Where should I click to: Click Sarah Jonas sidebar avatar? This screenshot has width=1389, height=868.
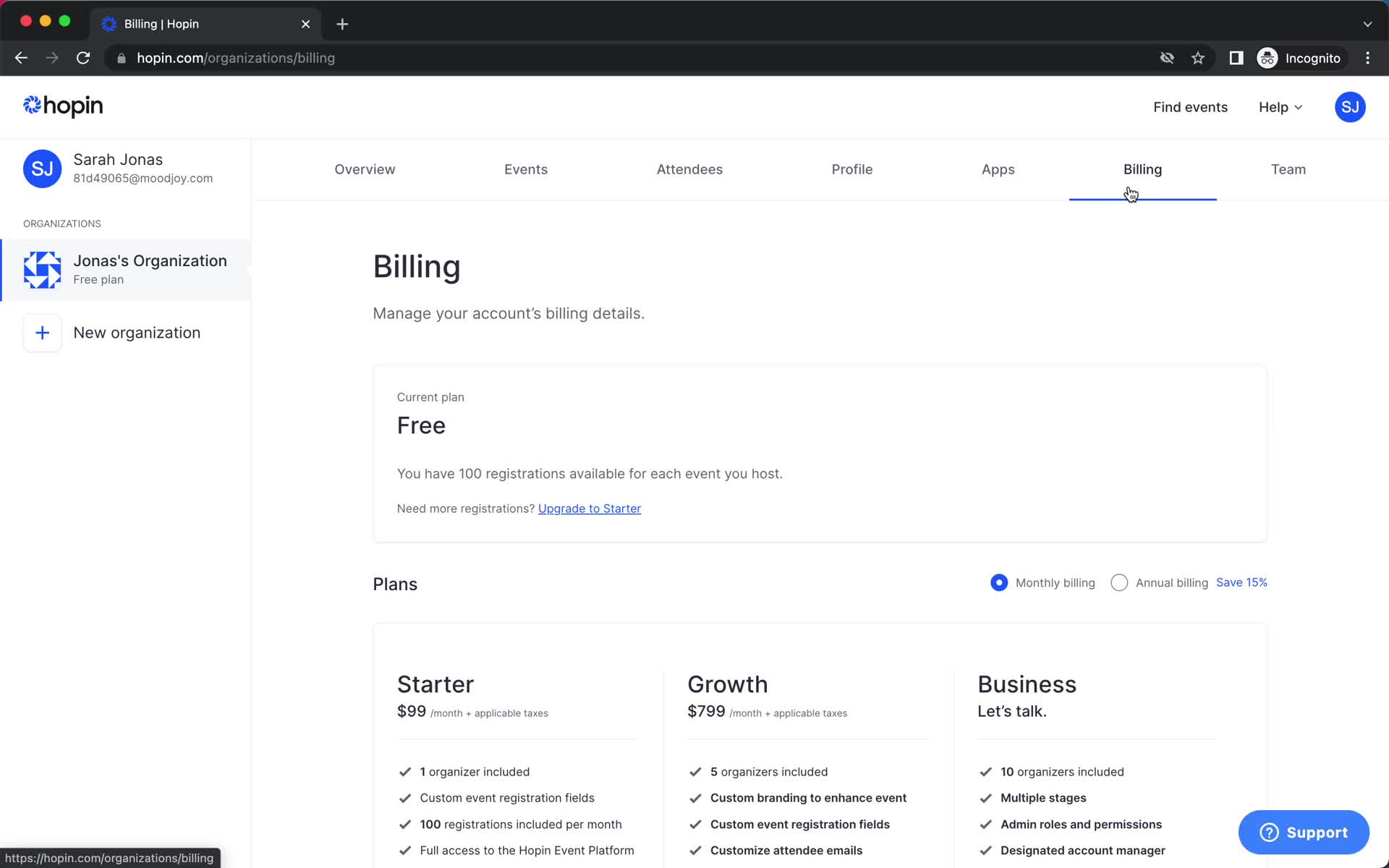(x=42, y=169)
